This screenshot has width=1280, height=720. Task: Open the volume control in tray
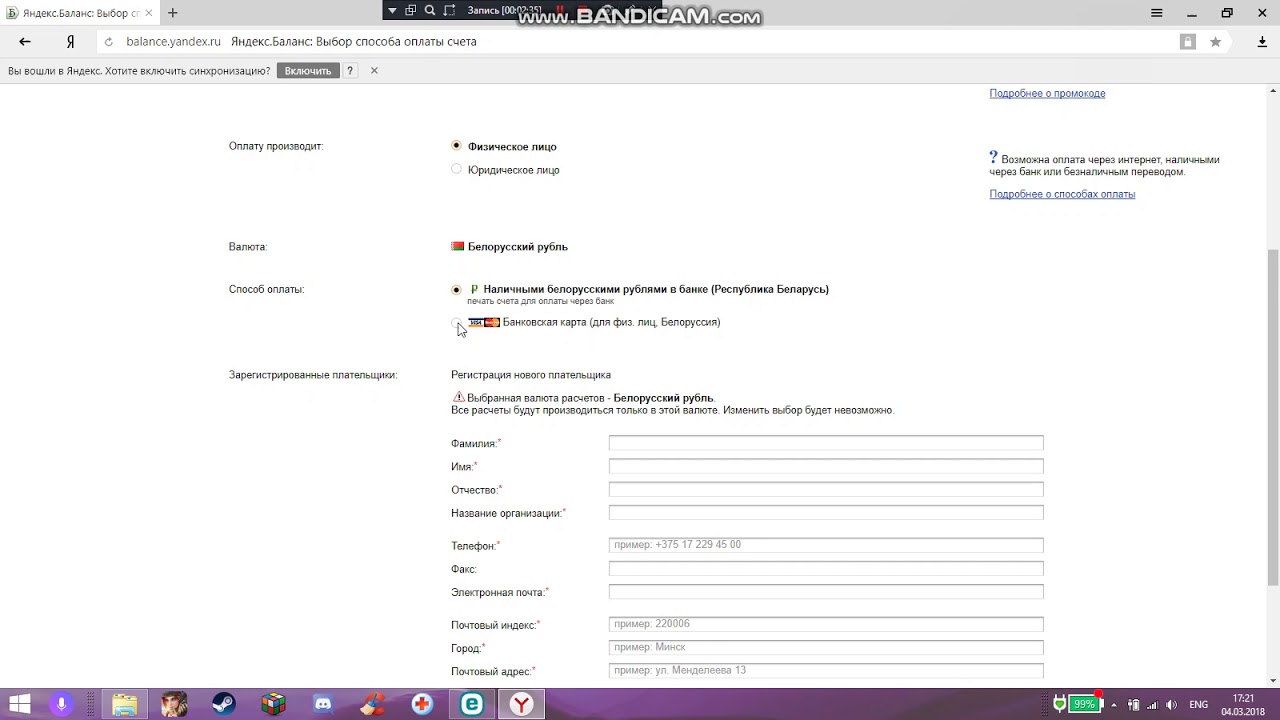click(1171, 704)
